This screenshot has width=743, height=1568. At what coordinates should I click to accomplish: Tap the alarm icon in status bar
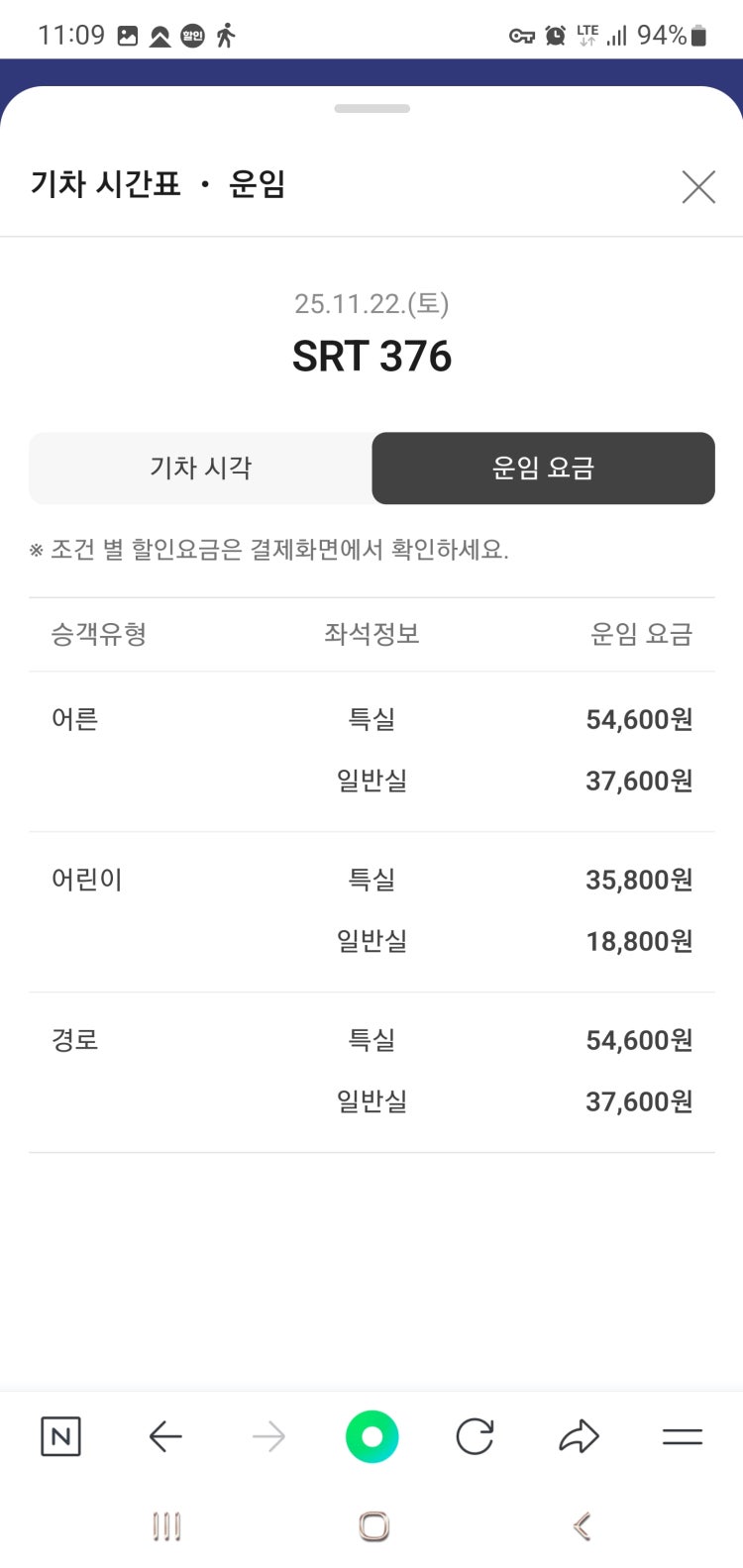coord(556,36)
